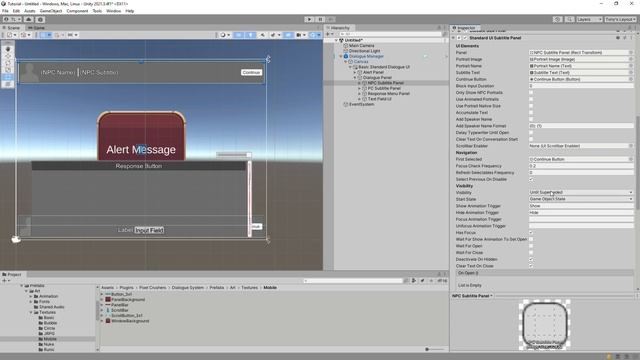
Task: Switch to the Game tab
Action: (x=37, y=28)
